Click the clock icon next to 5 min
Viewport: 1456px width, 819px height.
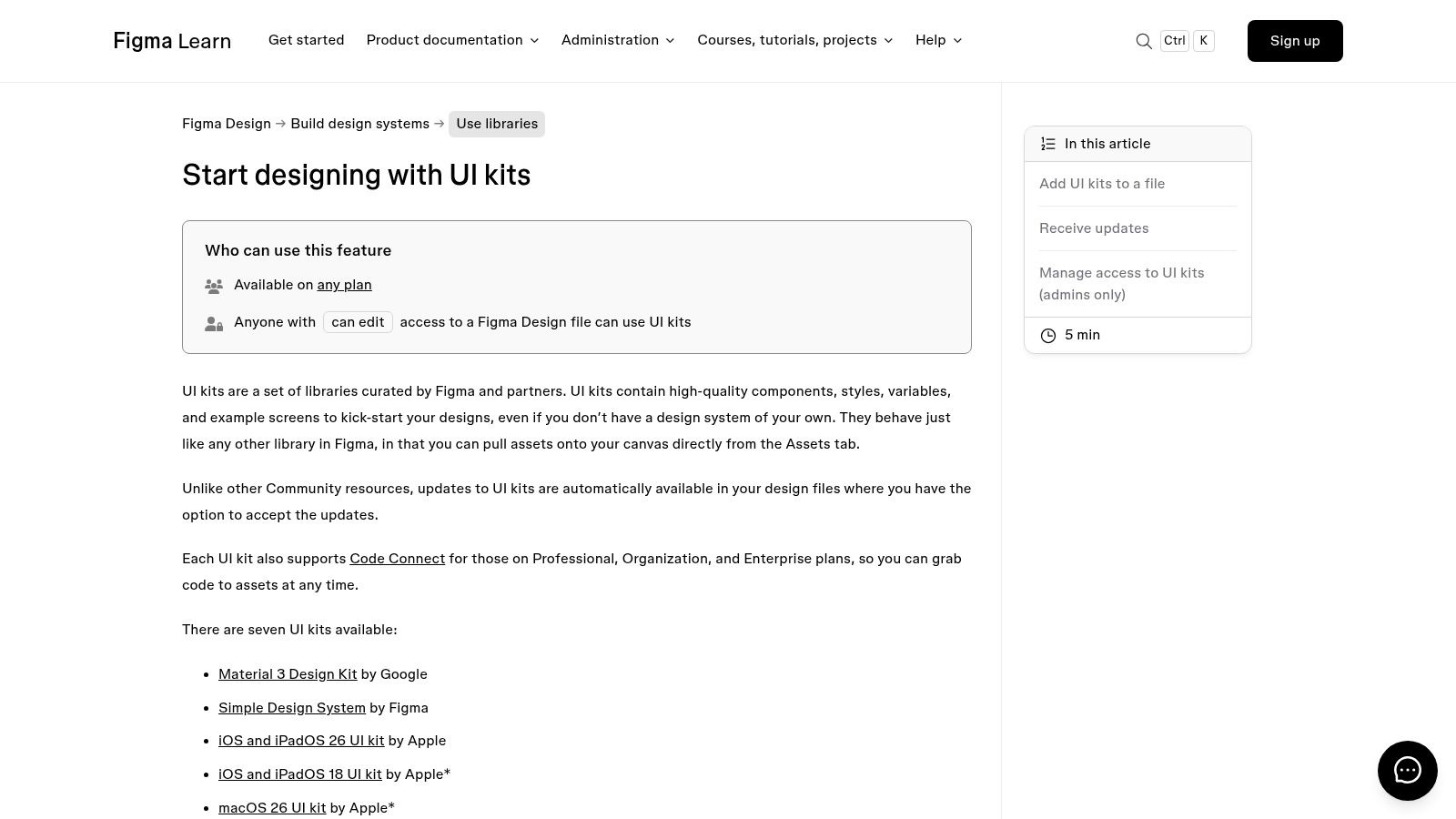(1048, 335)
